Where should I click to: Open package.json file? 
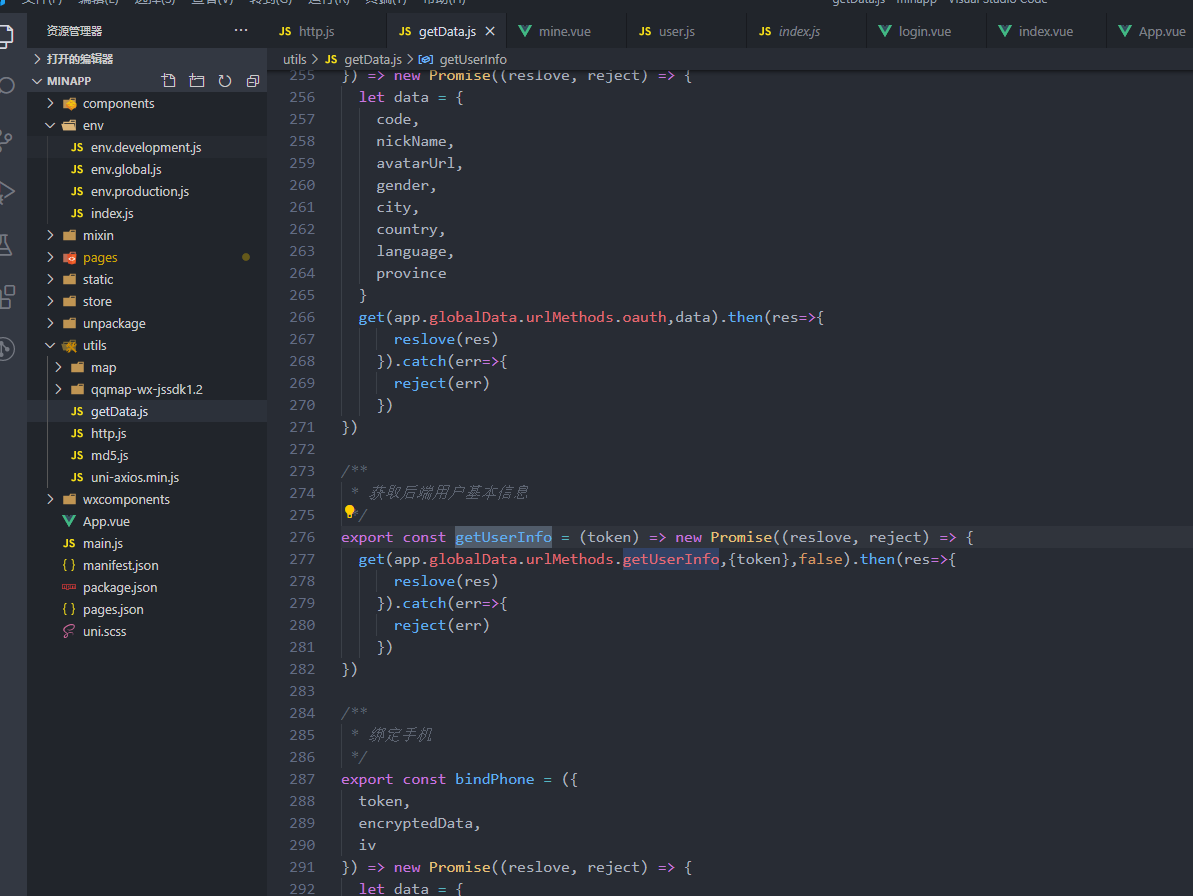(x=147, y=587)
